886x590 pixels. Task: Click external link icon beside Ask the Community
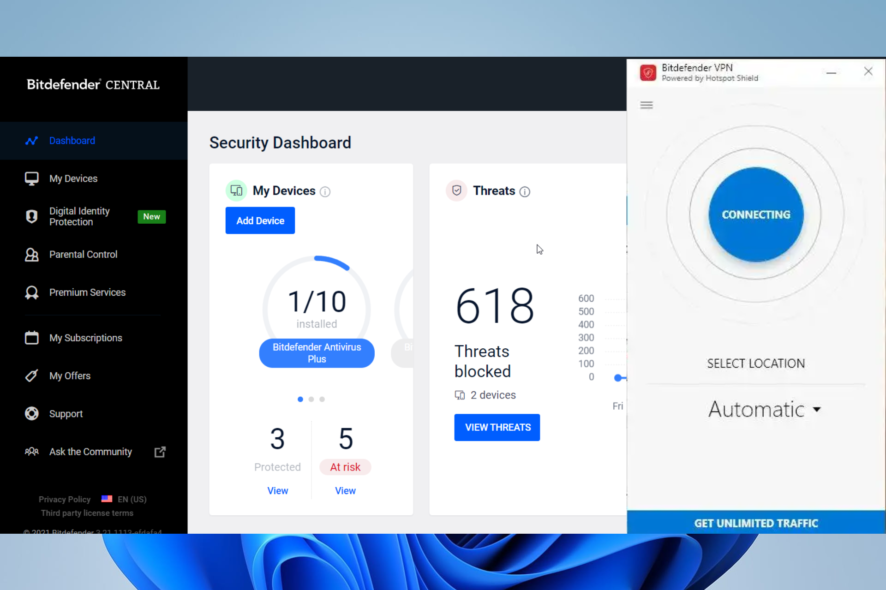[160, 452]
